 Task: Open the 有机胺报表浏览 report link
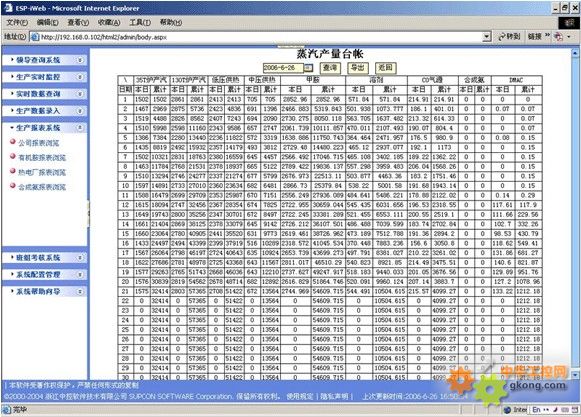point(42,158)
